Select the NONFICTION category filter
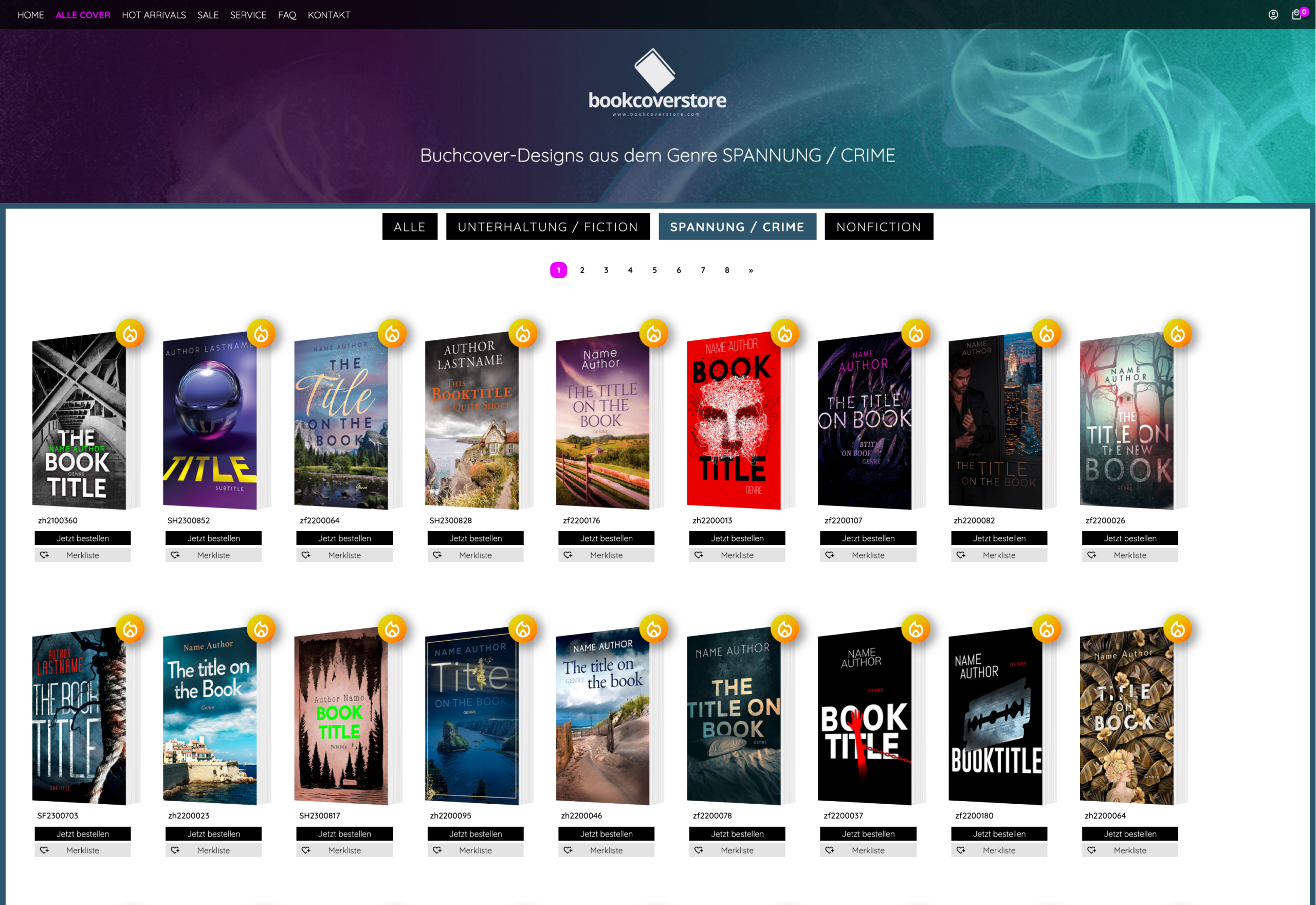This screenshot has width=1316, height=905. point(879,227)
